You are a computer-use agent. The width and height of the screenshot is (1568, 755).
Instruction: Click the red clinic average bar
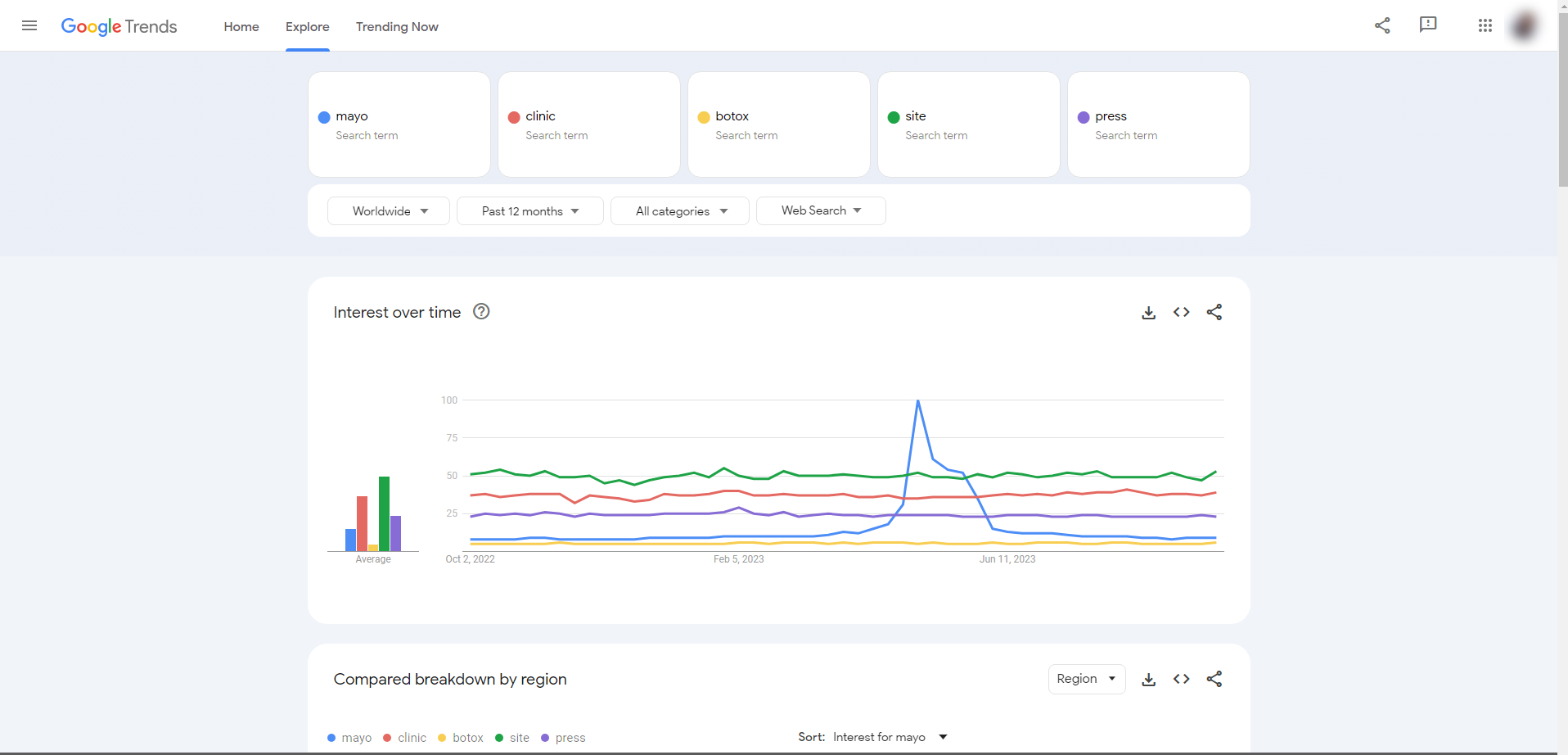coord(362,523)
